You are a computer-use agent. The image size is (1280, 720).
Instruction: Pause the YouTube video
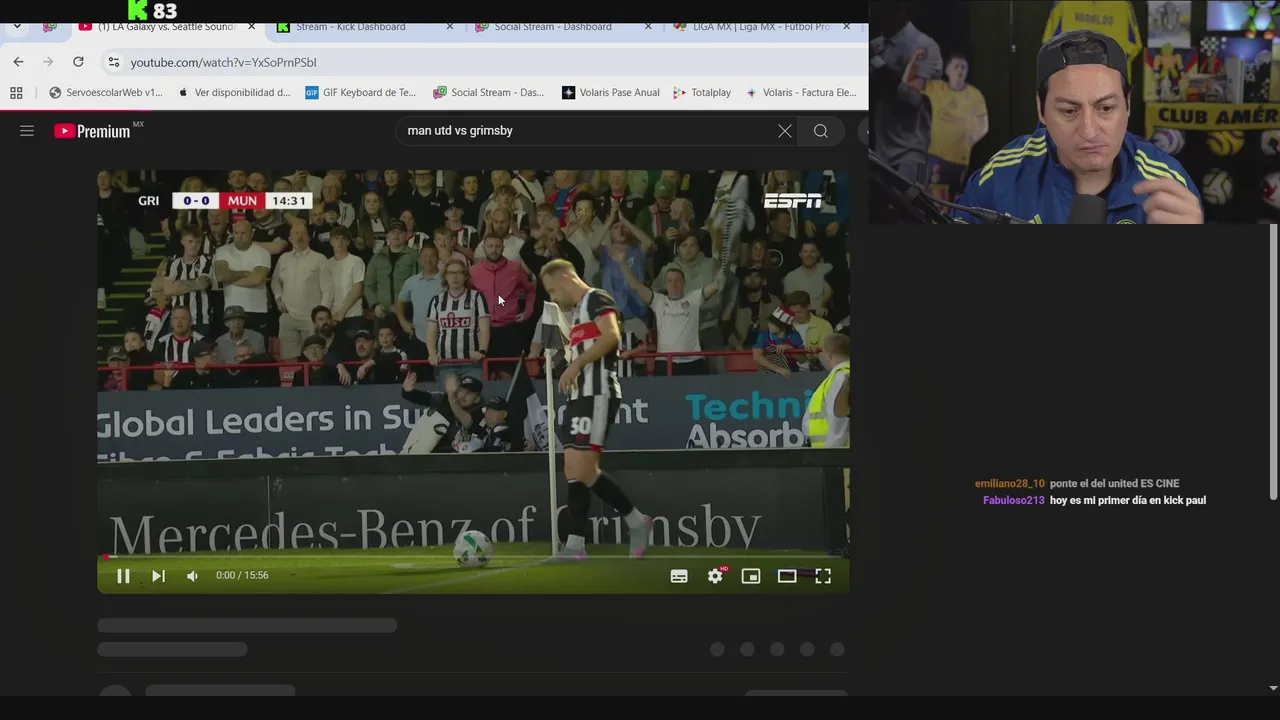click(x=123, y=576)
